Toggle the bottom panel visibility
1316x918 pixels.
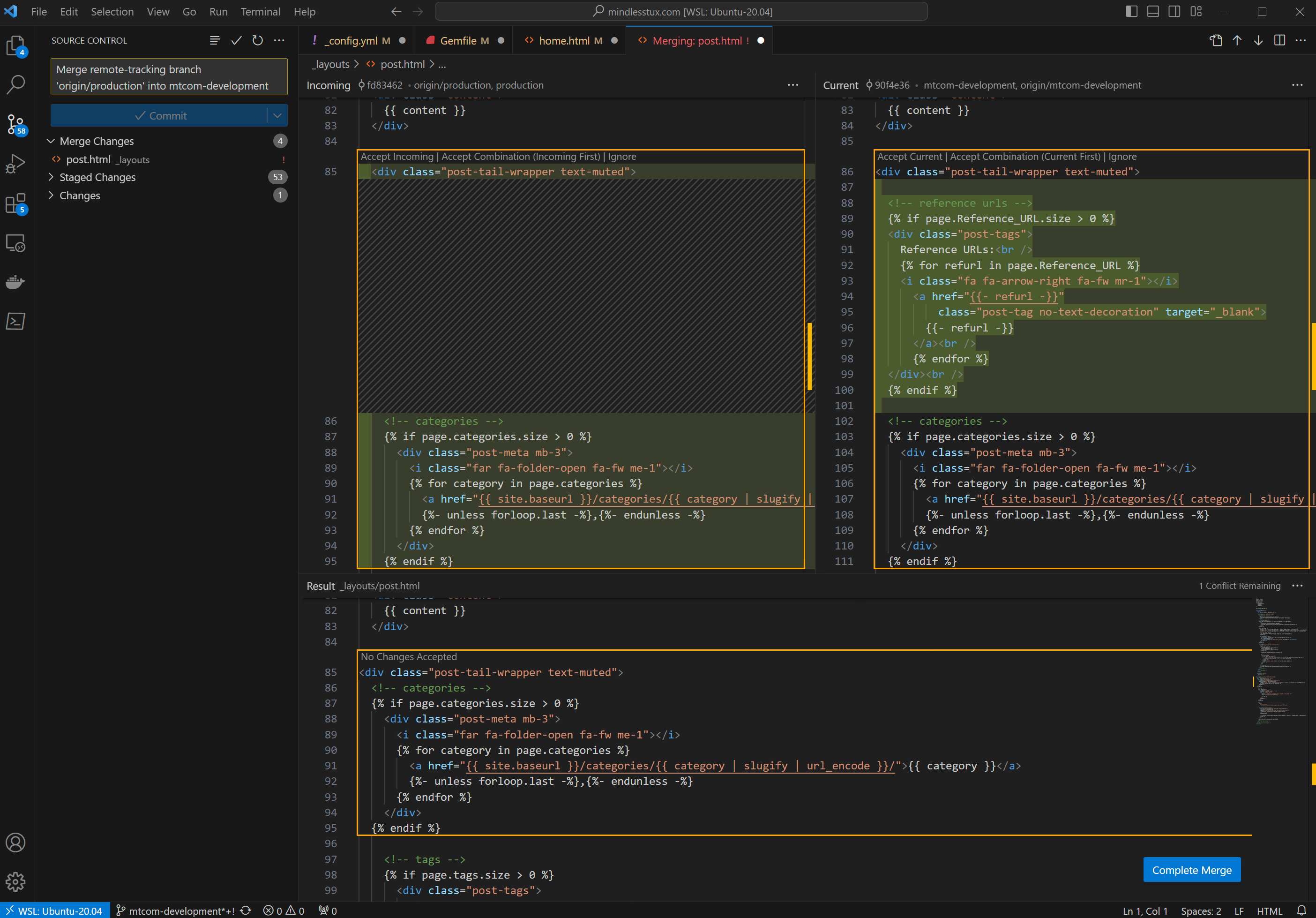click(x=1152, y=11)
